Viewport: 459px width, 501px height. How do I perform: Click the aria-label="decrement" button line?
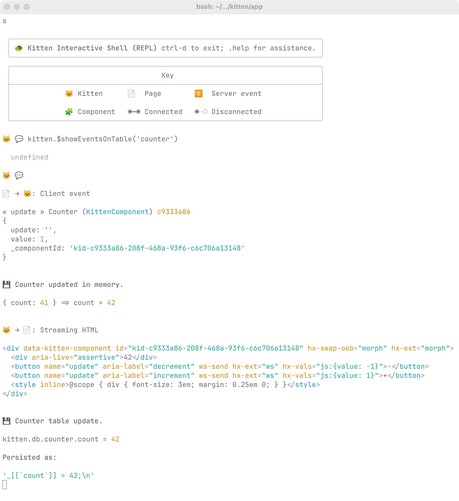tap(220, 367)
